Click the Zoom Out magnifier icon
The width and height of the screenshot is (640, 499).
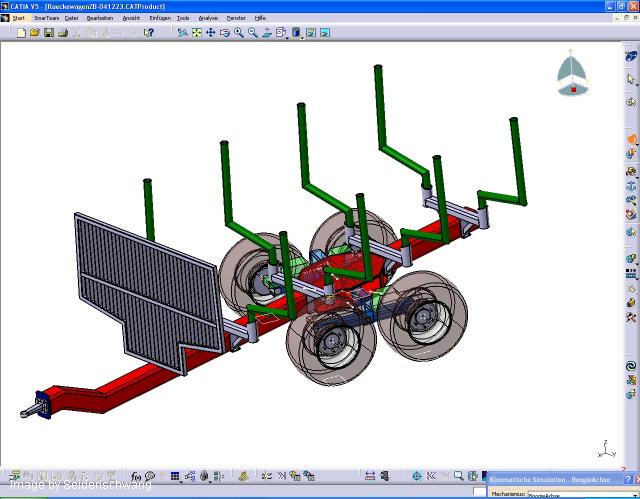253,32
